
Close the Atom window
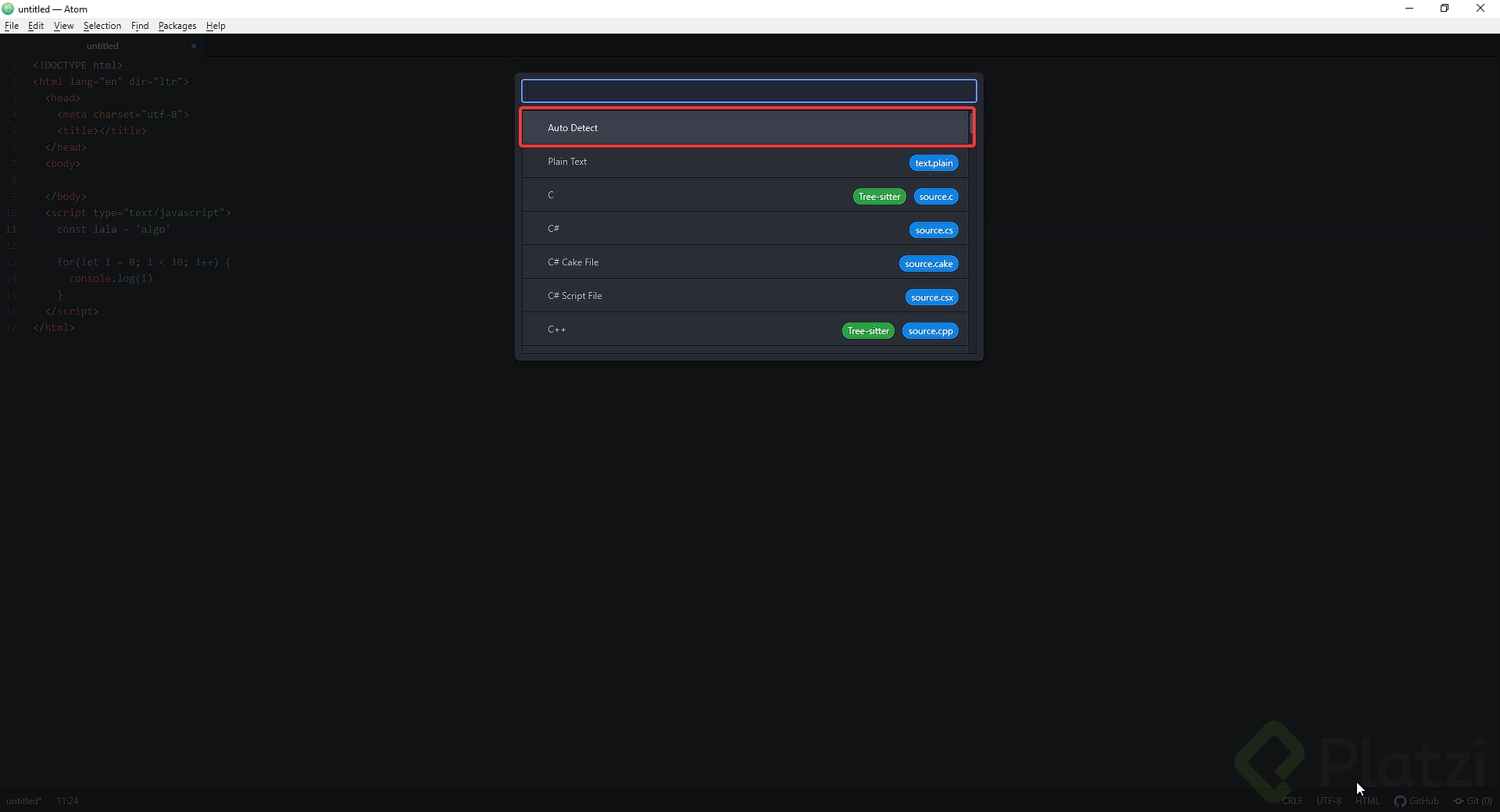1480,9
